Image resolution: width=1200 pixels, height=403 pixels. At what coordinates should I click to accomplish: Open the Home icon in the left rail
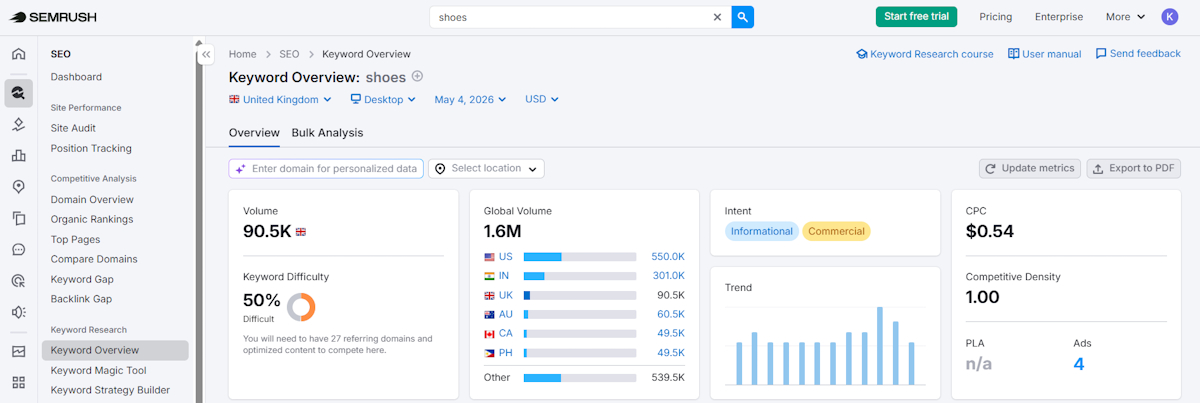(18, 54)
